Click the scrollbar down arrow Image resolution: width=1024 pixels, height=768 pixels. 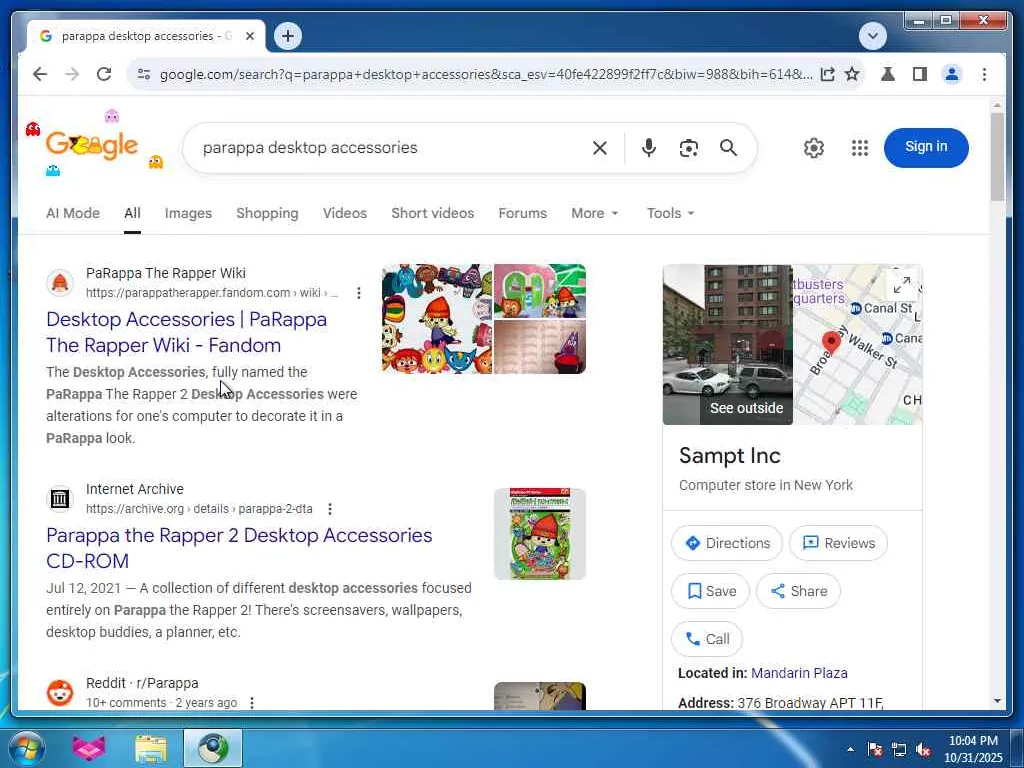tap(997, 701)
